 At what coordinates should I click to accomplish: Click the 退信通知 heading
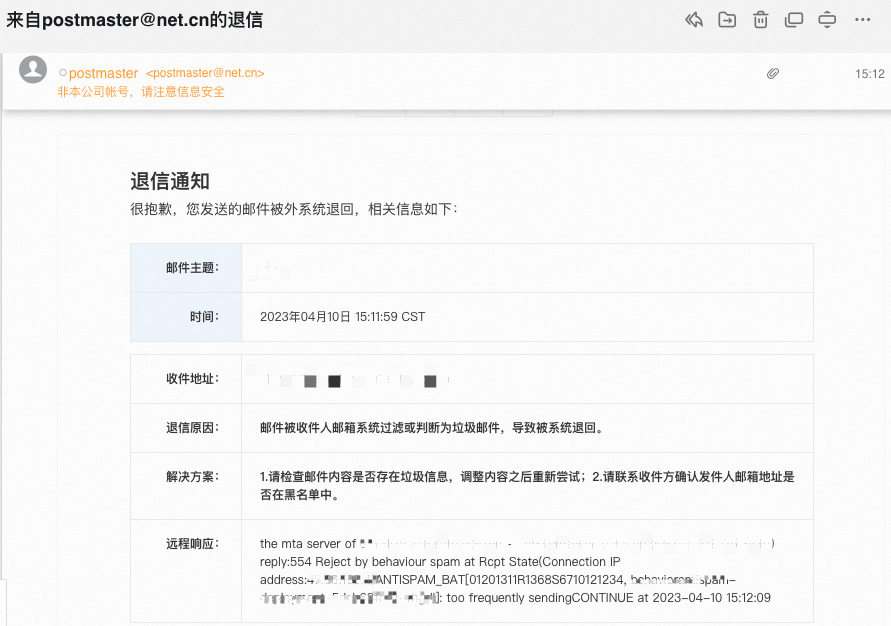click(x=170, y=181)
